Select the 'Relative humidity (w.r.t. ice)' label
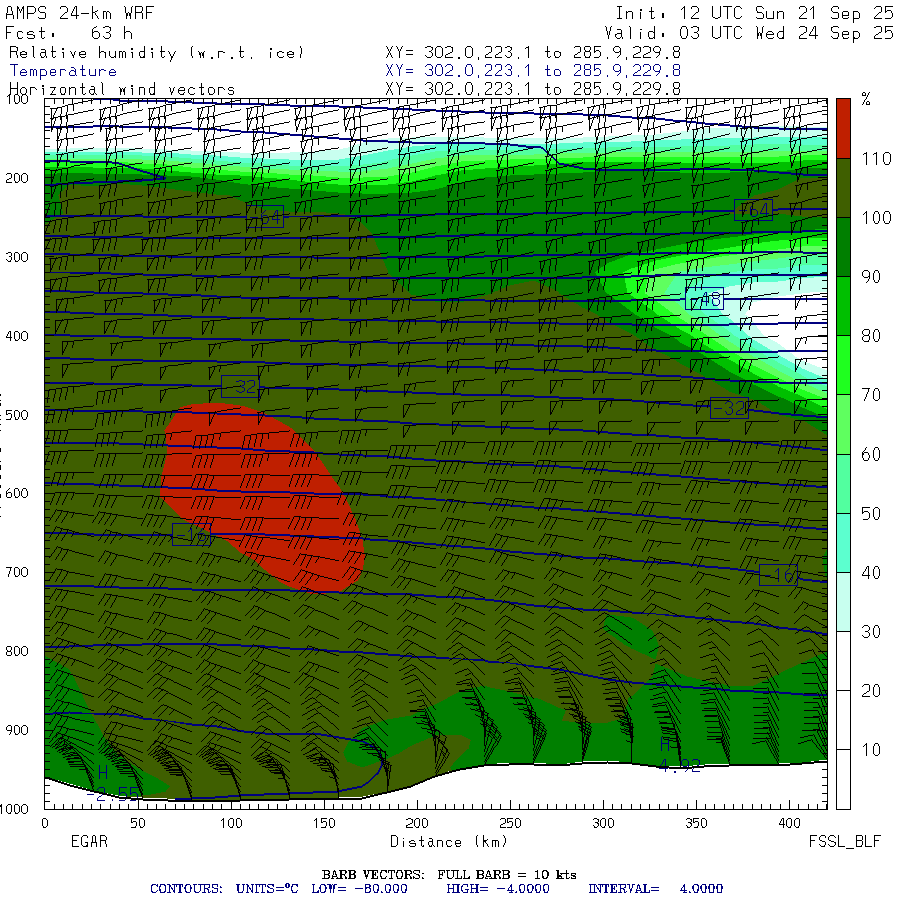Image resolution: width=900 pixels, height=900 pixels. [x=156, y=53]
